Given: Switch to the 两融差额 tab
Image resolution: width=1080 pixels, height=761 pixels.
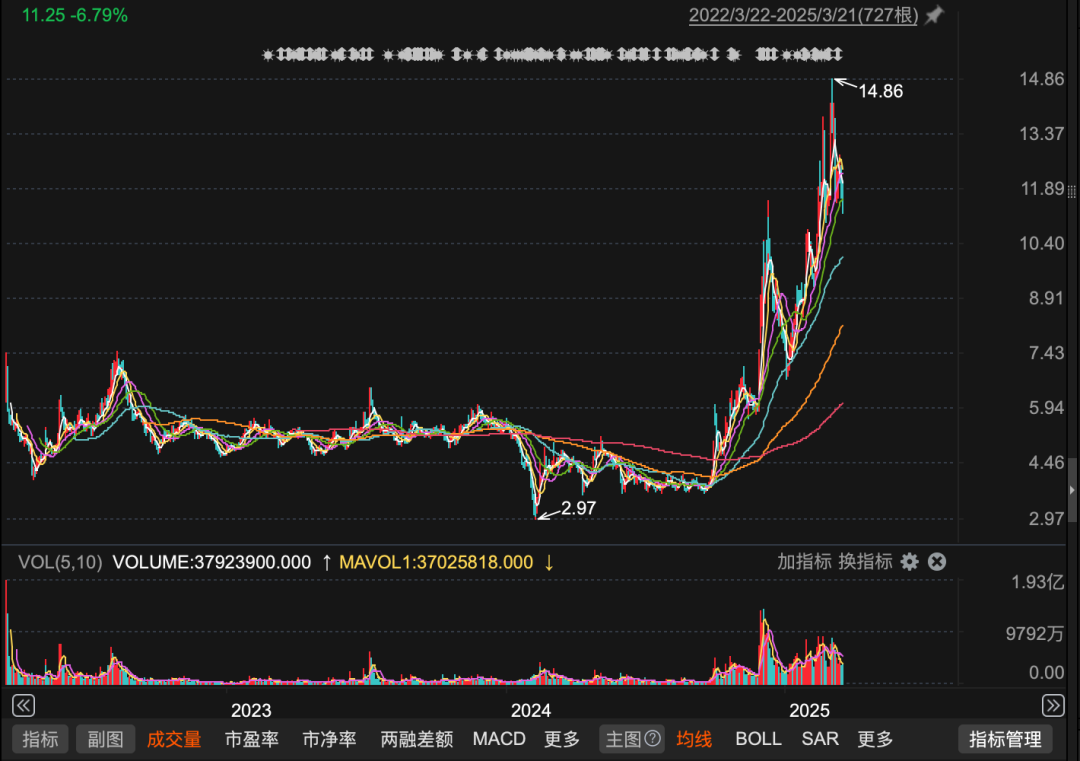Looking at the screenshot, I should tap(416, 738).
